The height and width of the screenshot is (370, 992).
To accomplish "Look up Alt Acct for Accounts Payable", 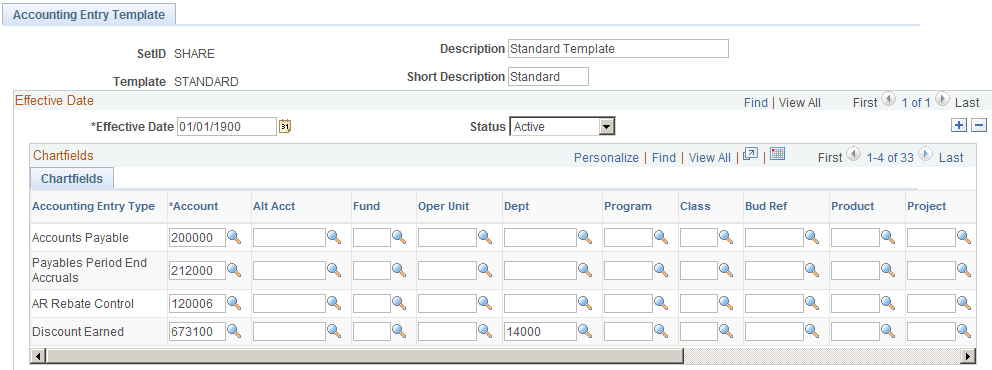I will [334, 237].
